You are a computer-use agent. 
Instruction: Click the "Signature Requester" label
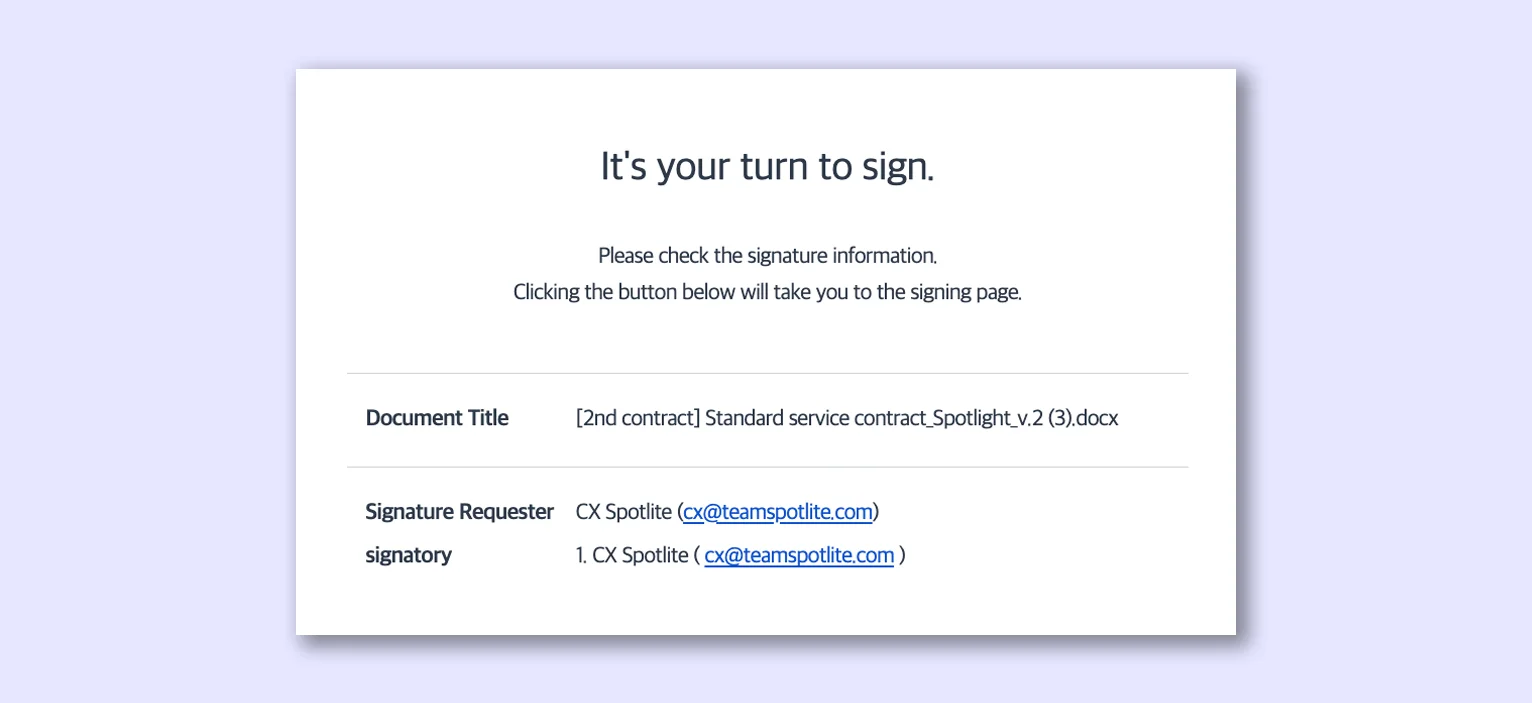point(459,512)
